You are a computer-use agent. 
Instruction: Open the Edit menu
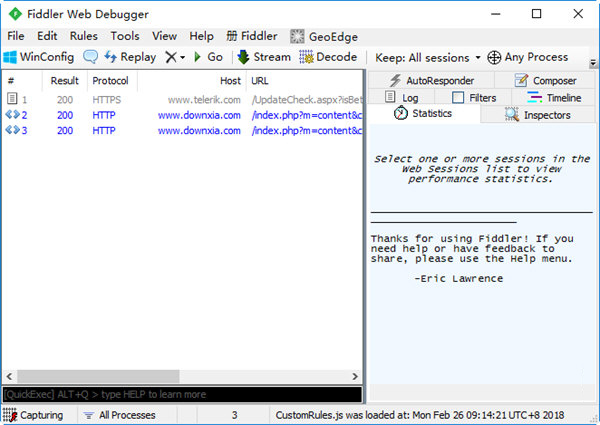tap(47, 36)
